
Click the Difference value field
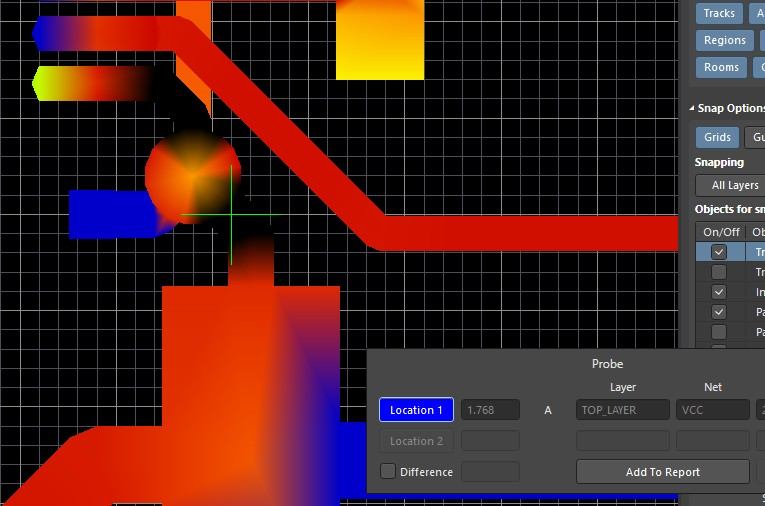(490, 472)
